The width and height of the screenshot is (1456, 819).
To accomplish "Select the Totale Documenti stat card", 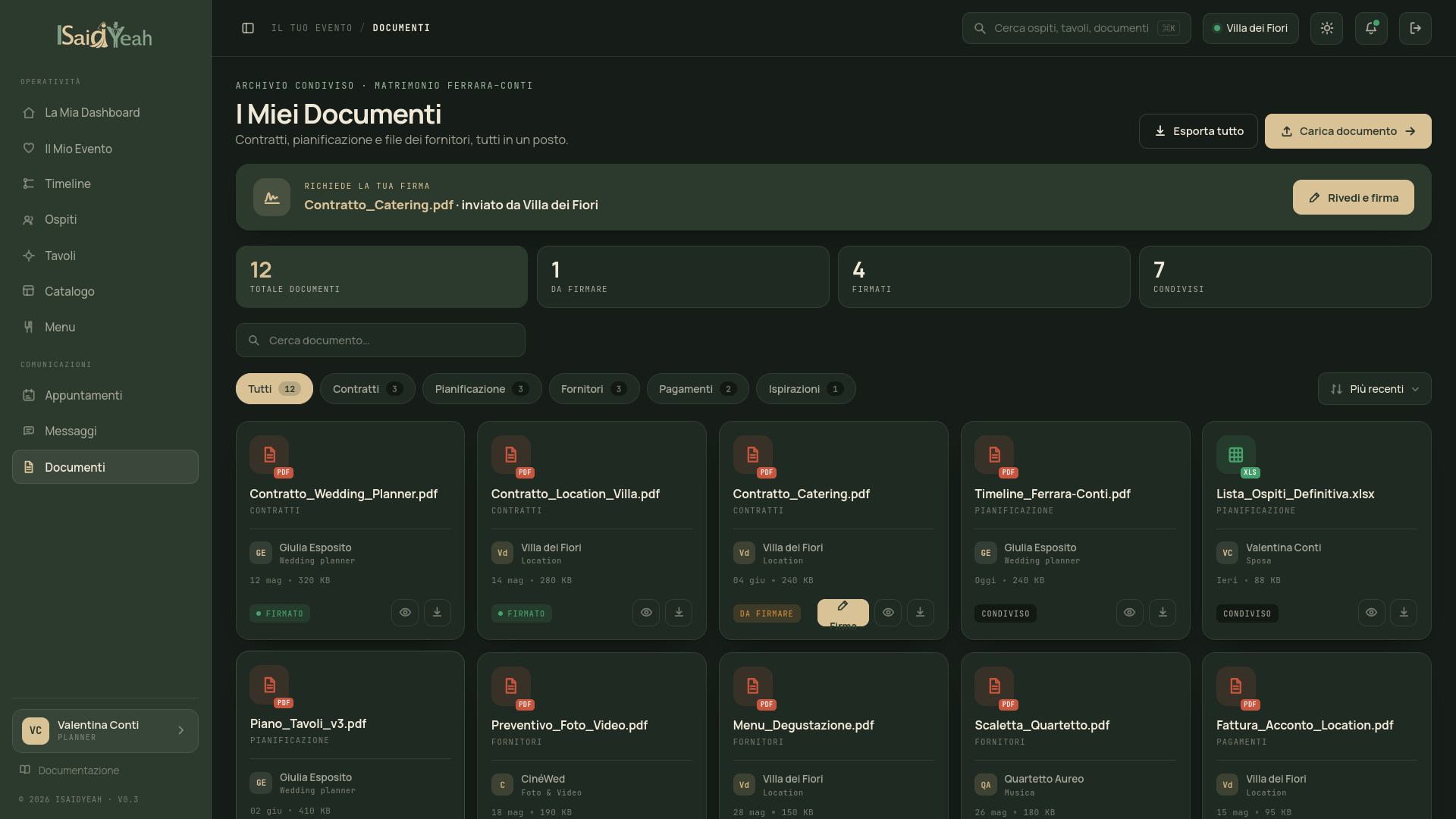I will click(381, 277).
